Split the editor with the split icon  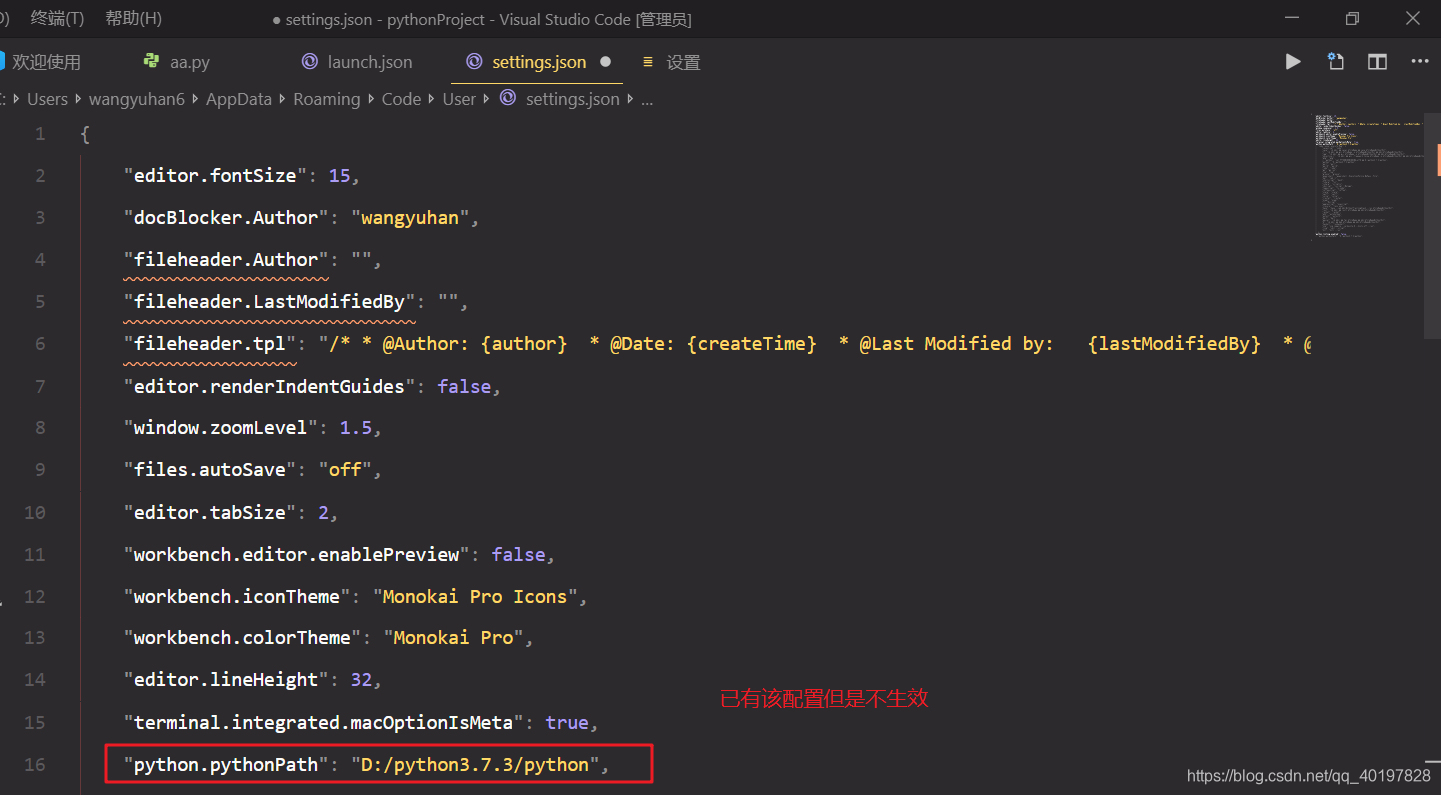1378,62
